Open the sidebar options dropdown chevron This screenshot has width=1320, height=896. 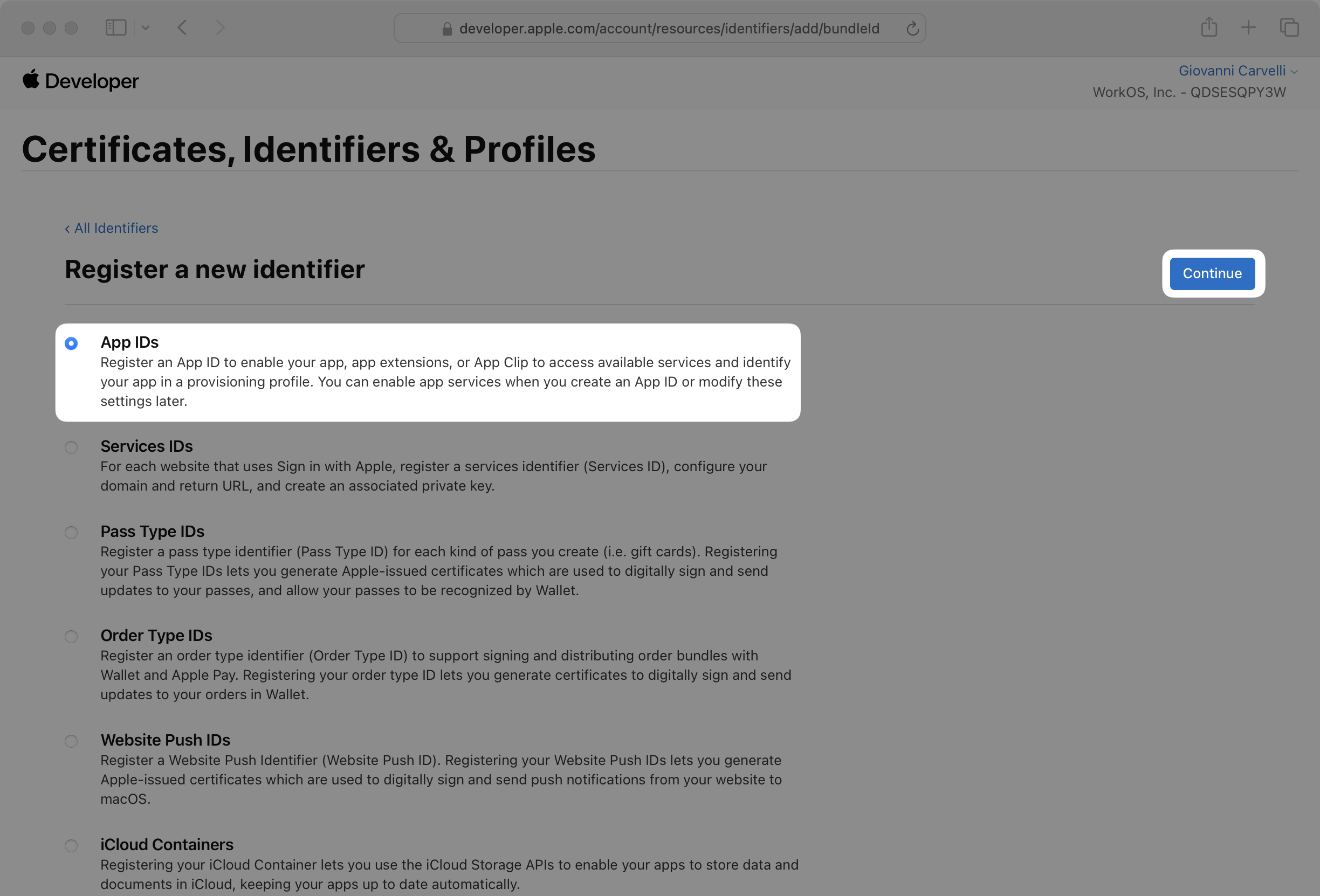coord(146,27)
